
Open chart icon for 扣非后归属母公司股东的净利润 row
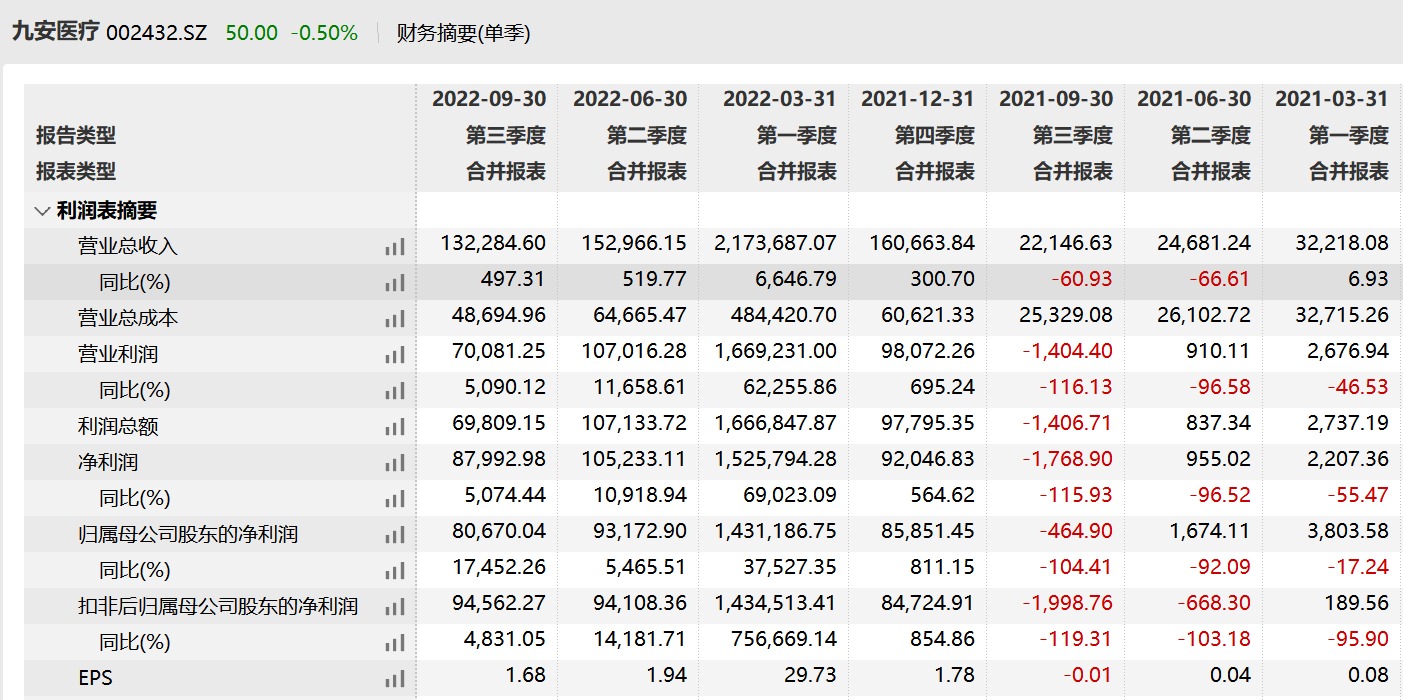[395, 607]
